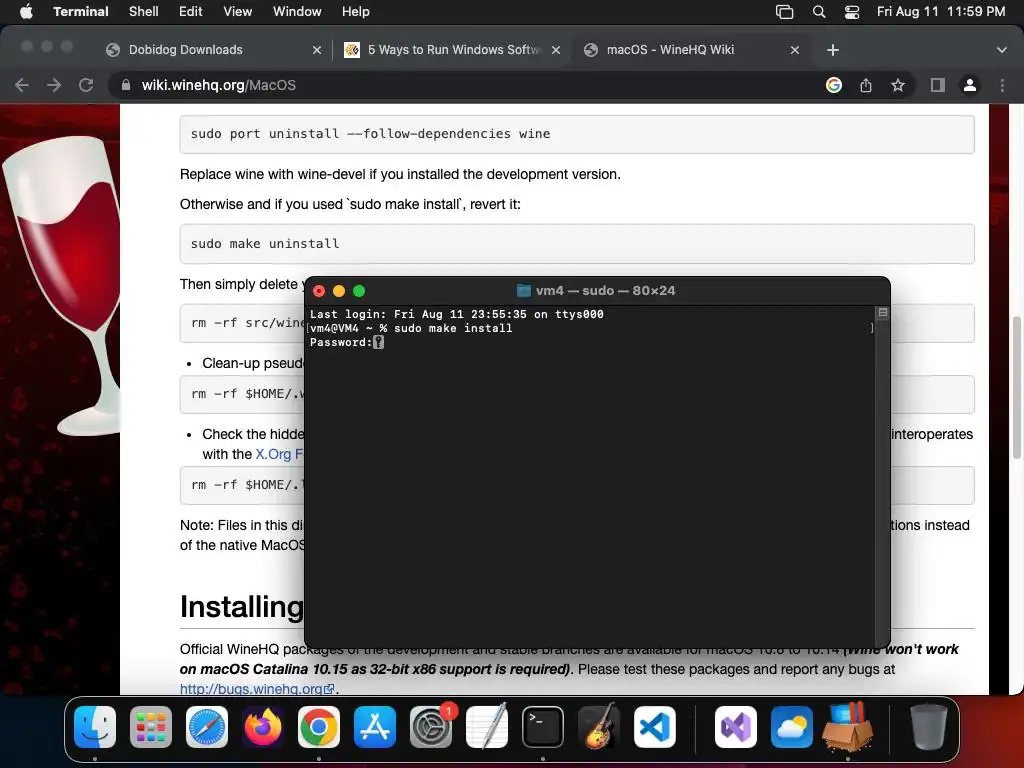Image resolution: width=1024 pixels, height=768 pixels.
Task: Open Spotlight search in menu bar
Action: (x=818, y=12)
